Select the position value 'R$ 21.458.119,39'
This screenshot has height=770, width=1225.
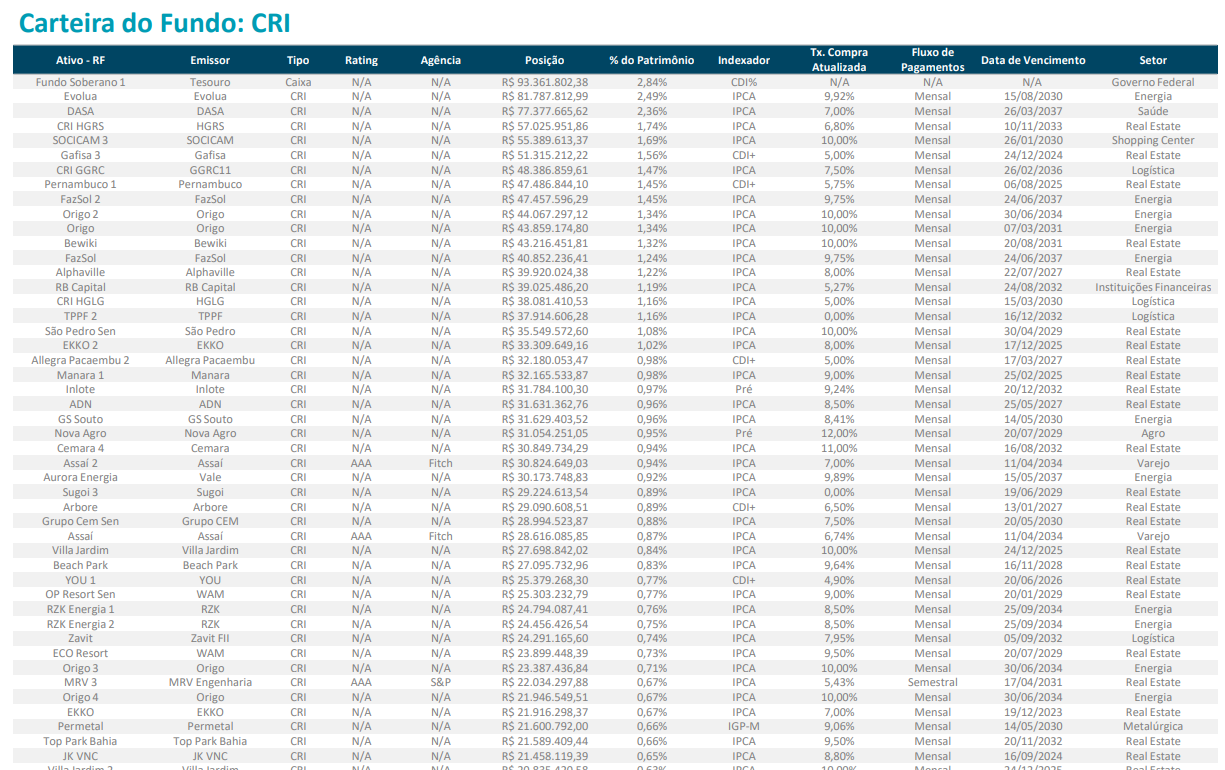coord(544,755)
